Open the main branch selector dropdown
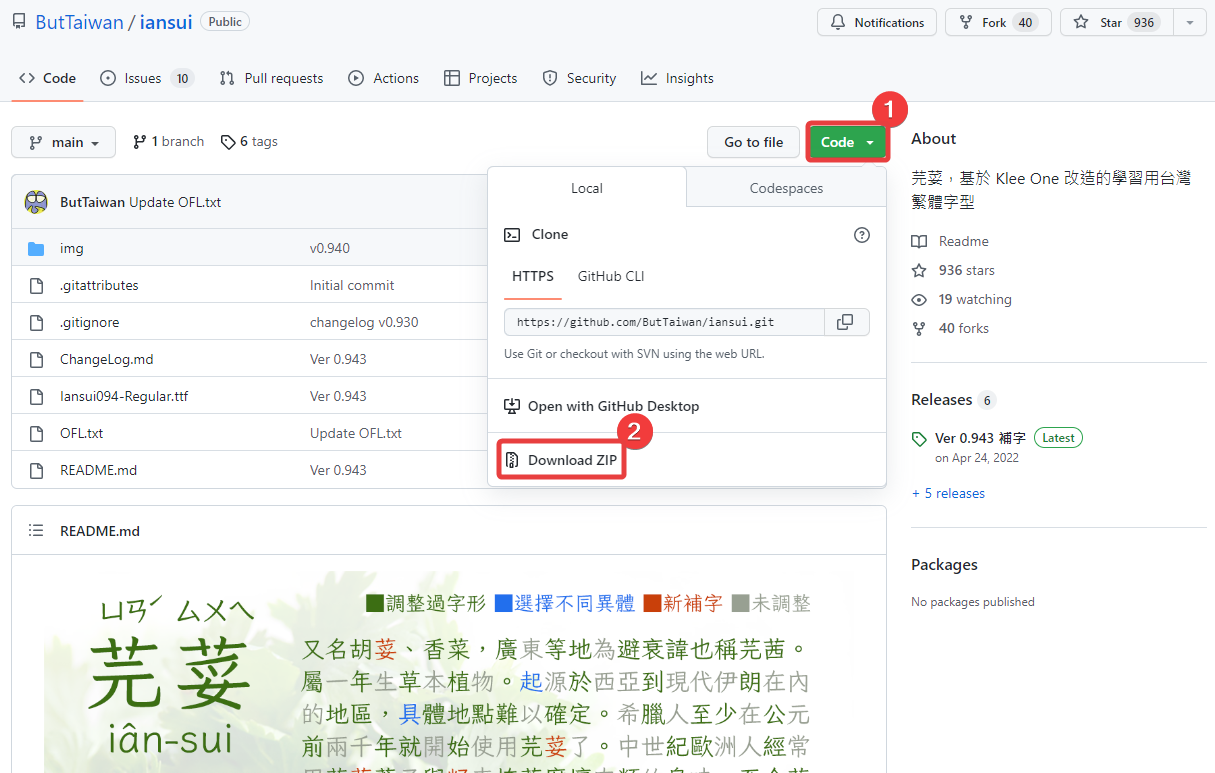Viewport: 1215px width, 773px height. pos(63,142)
